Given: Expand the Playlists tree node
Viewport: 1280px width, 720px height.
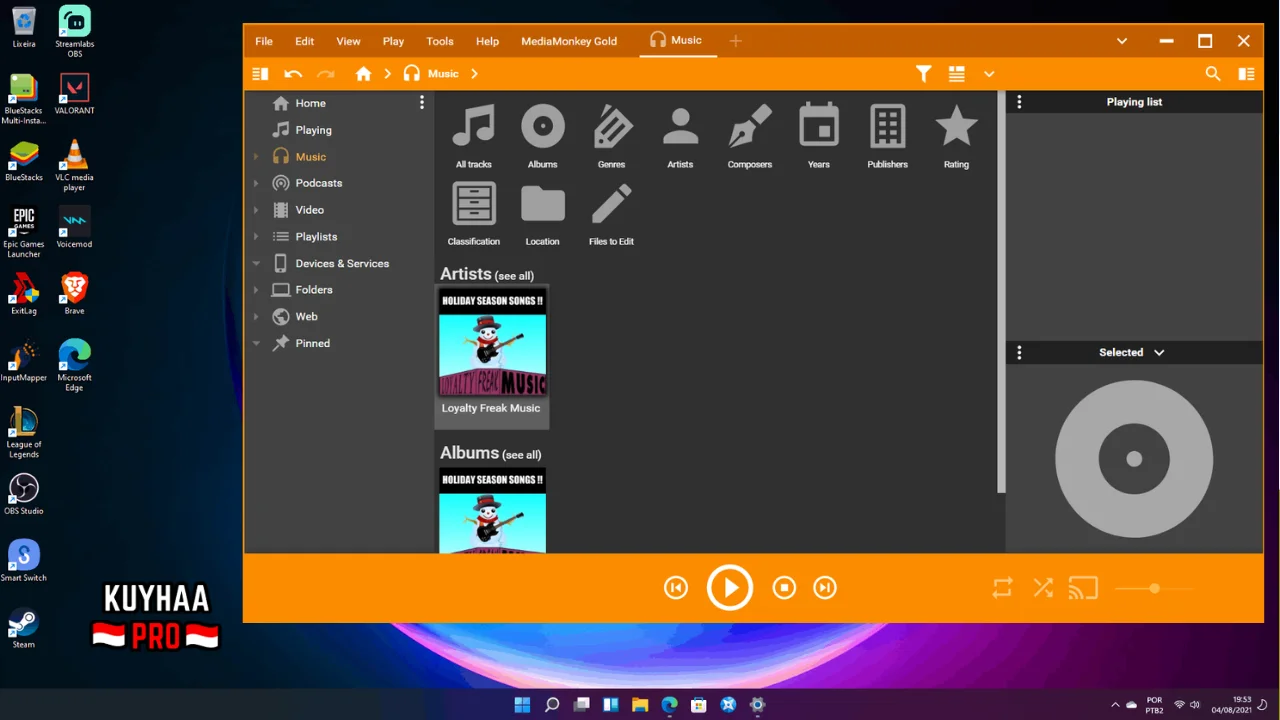Looking at the screenshot, I should click(x=256, y=237).
